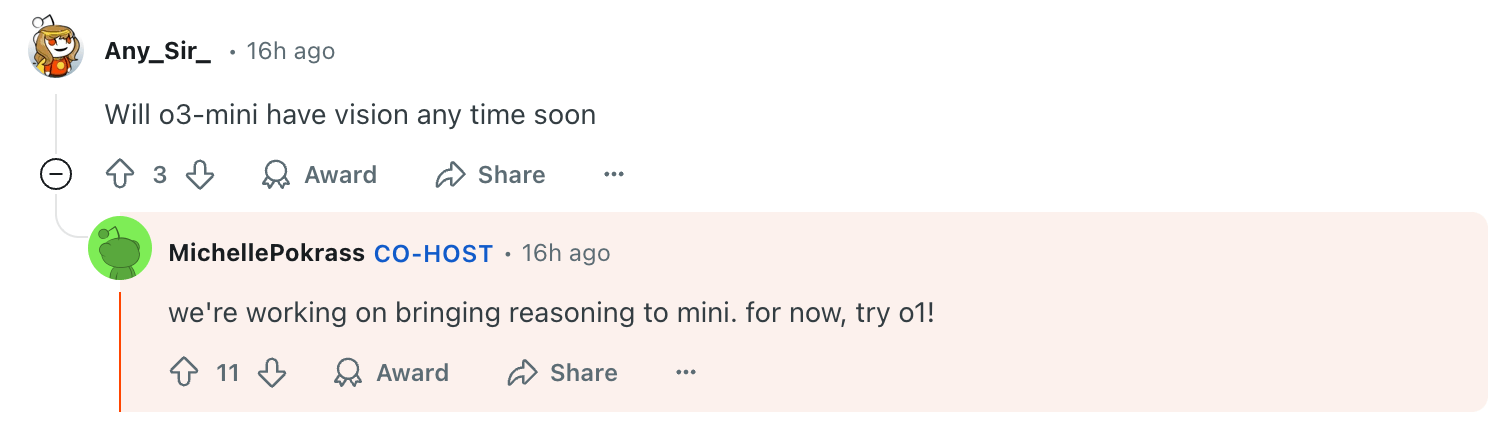Click Any_Sir_ avatar image
1508x432 pixels.
pos(55,48)
